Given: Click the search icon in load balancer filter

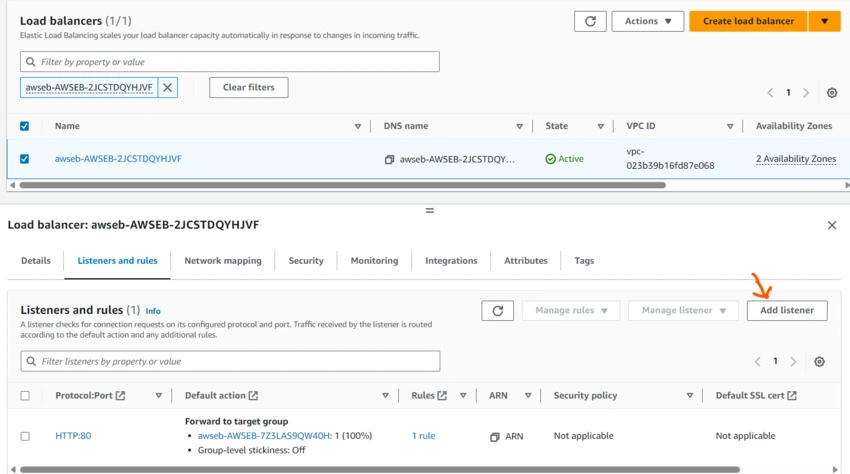Looking at the screenshot, I should click(x=31, y=62).
